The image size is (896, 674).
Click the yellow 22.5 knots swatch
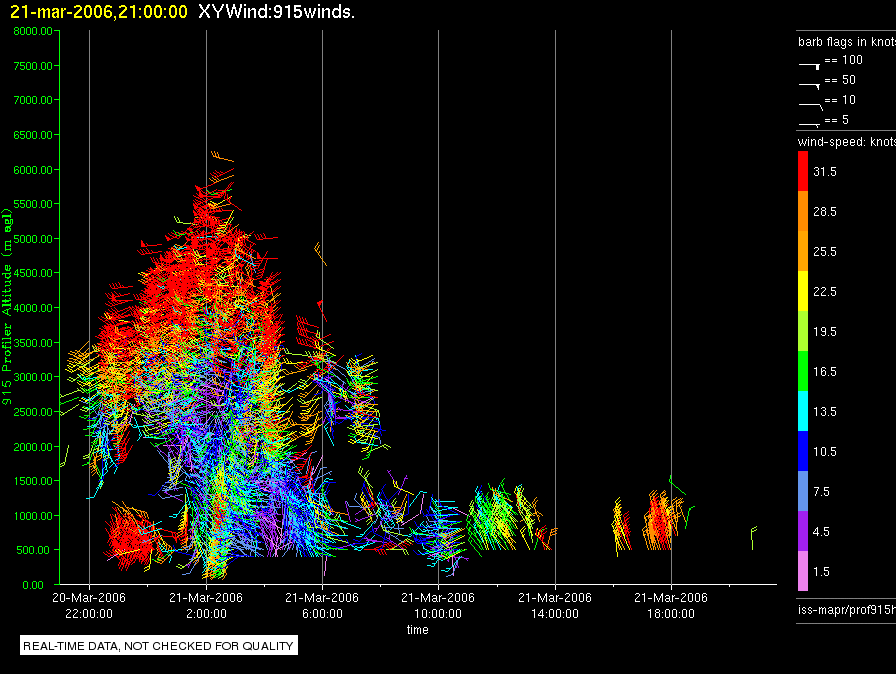(x=803, y=291)
